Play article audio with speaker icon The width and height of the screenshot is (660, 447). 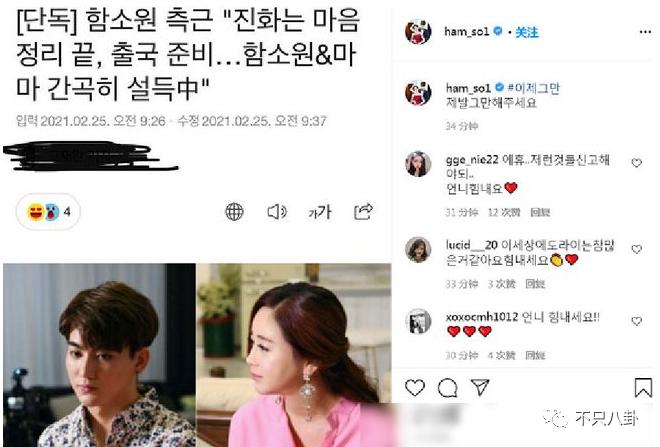(x=277, y=212)
